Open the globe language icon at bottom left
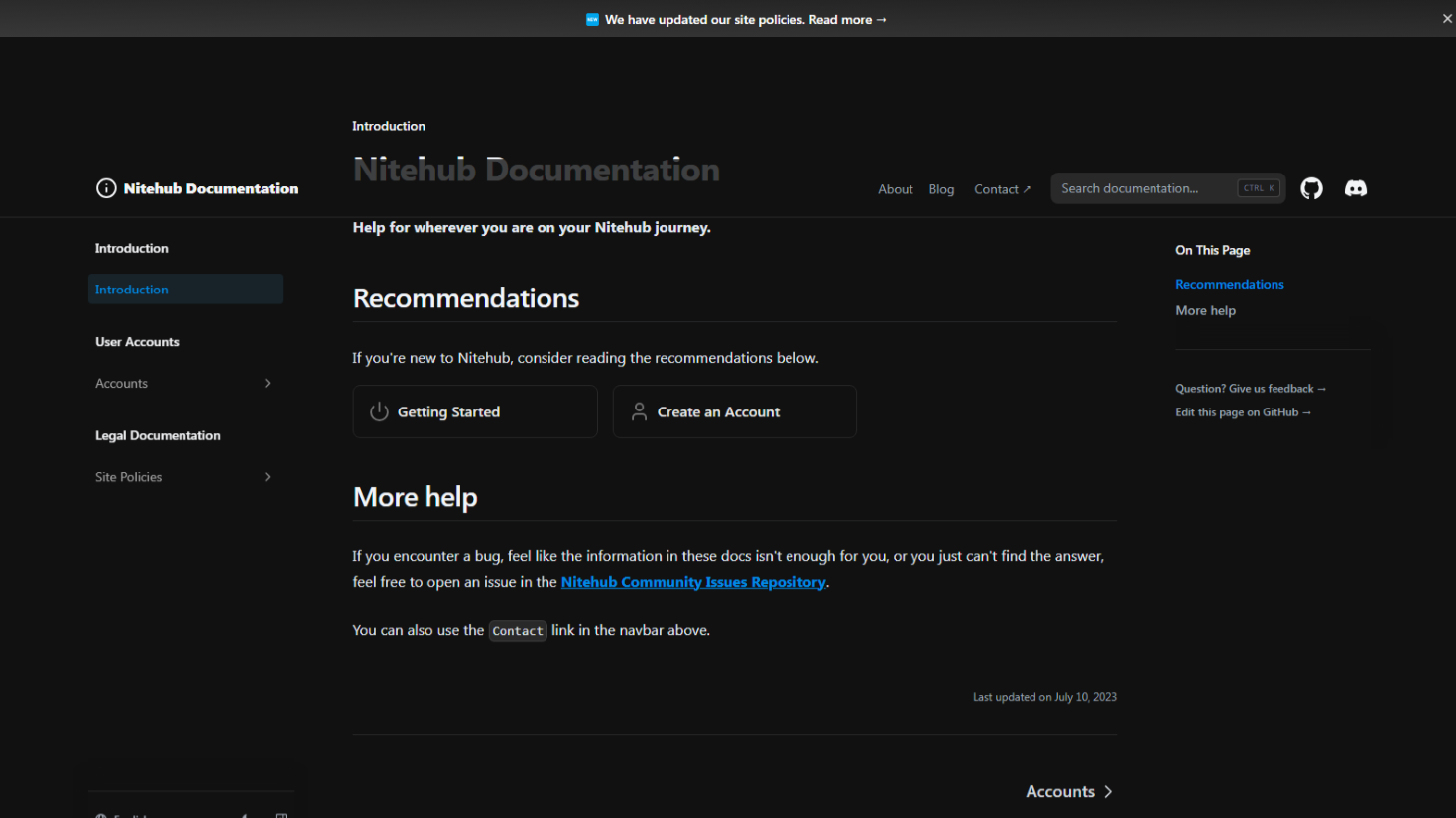 pos(101,815)
